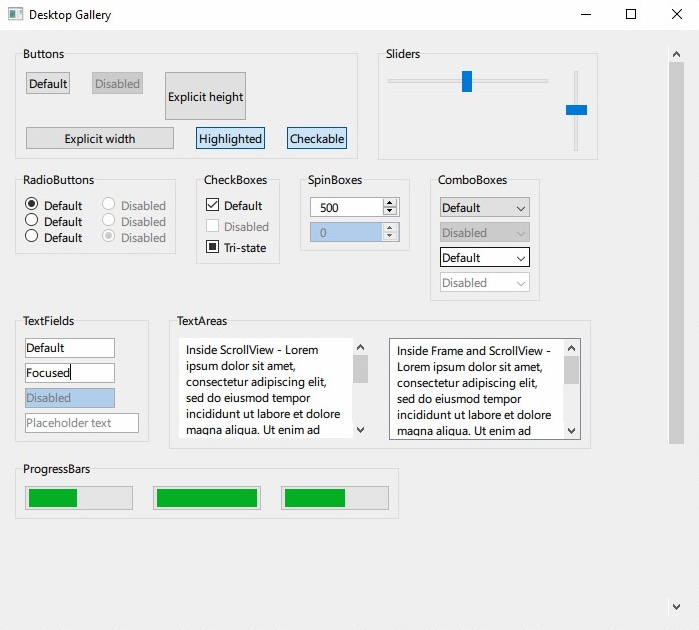699x630 pixels.
Task: Click the Default text field
Action: pos(70,348)
